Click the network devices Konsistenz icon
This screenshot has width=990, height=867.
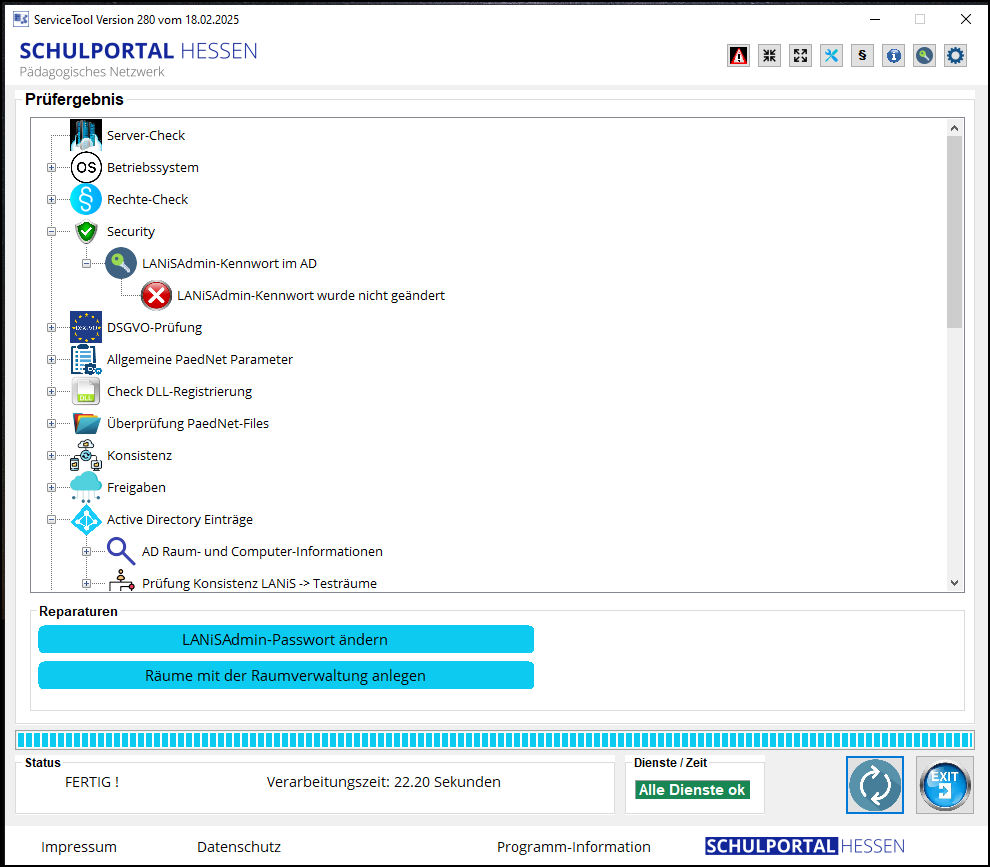[86, 455]
